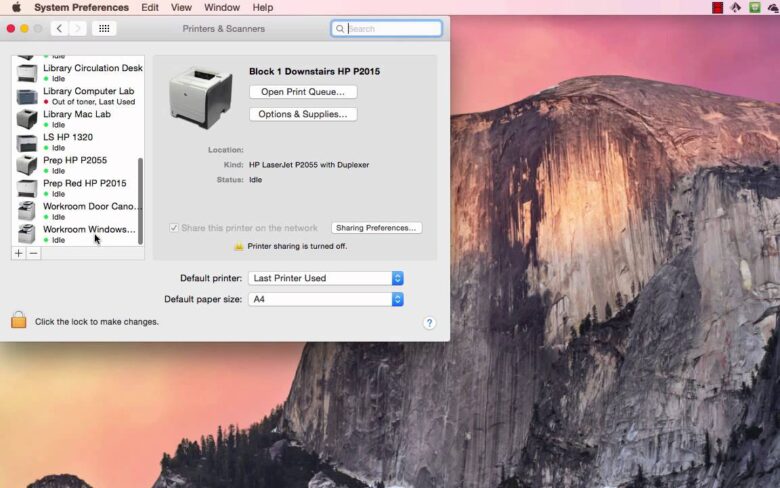Open the View menu
The height and width of the screenshot is (488, 780).
(181, 7)
